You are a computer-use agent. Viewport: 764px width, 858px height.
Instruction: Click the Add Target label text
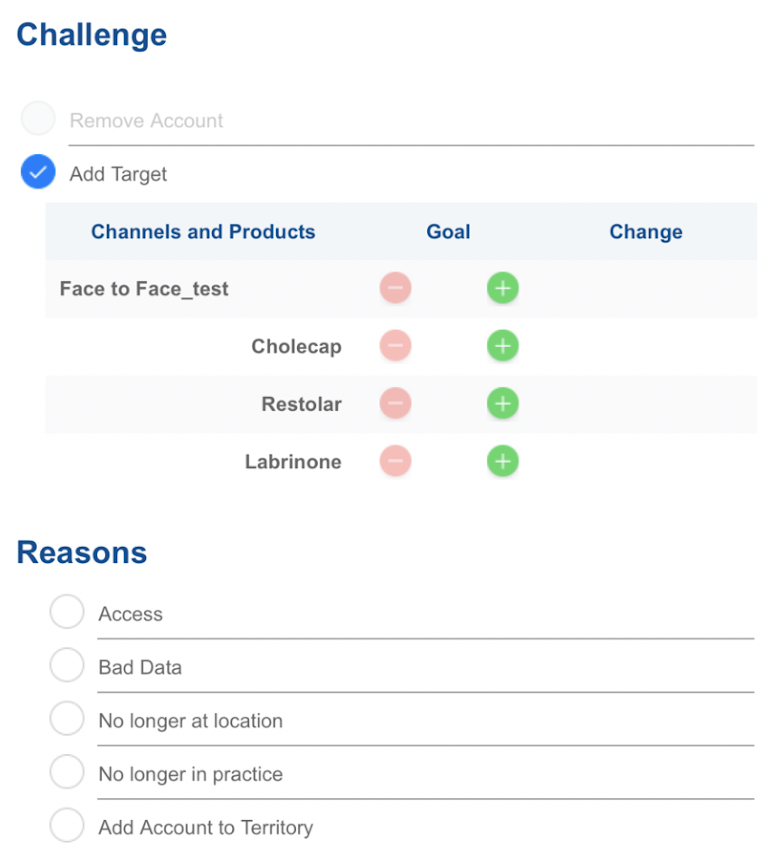point(118,174)
